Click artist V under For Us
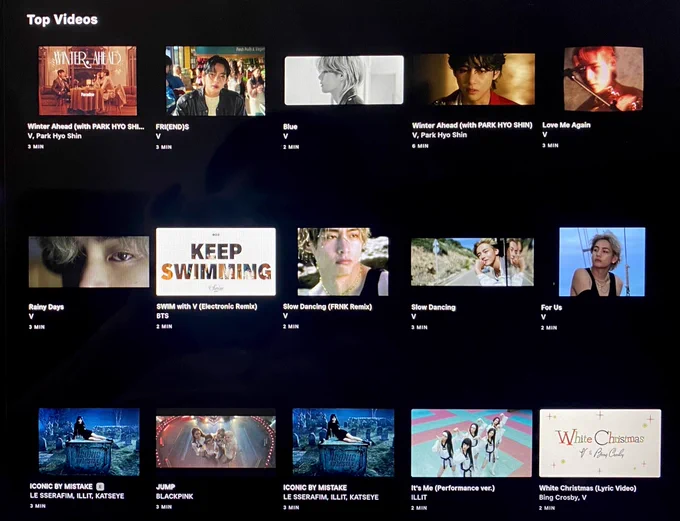This screenshot has height=521, width=680. (x=543, y=318)
